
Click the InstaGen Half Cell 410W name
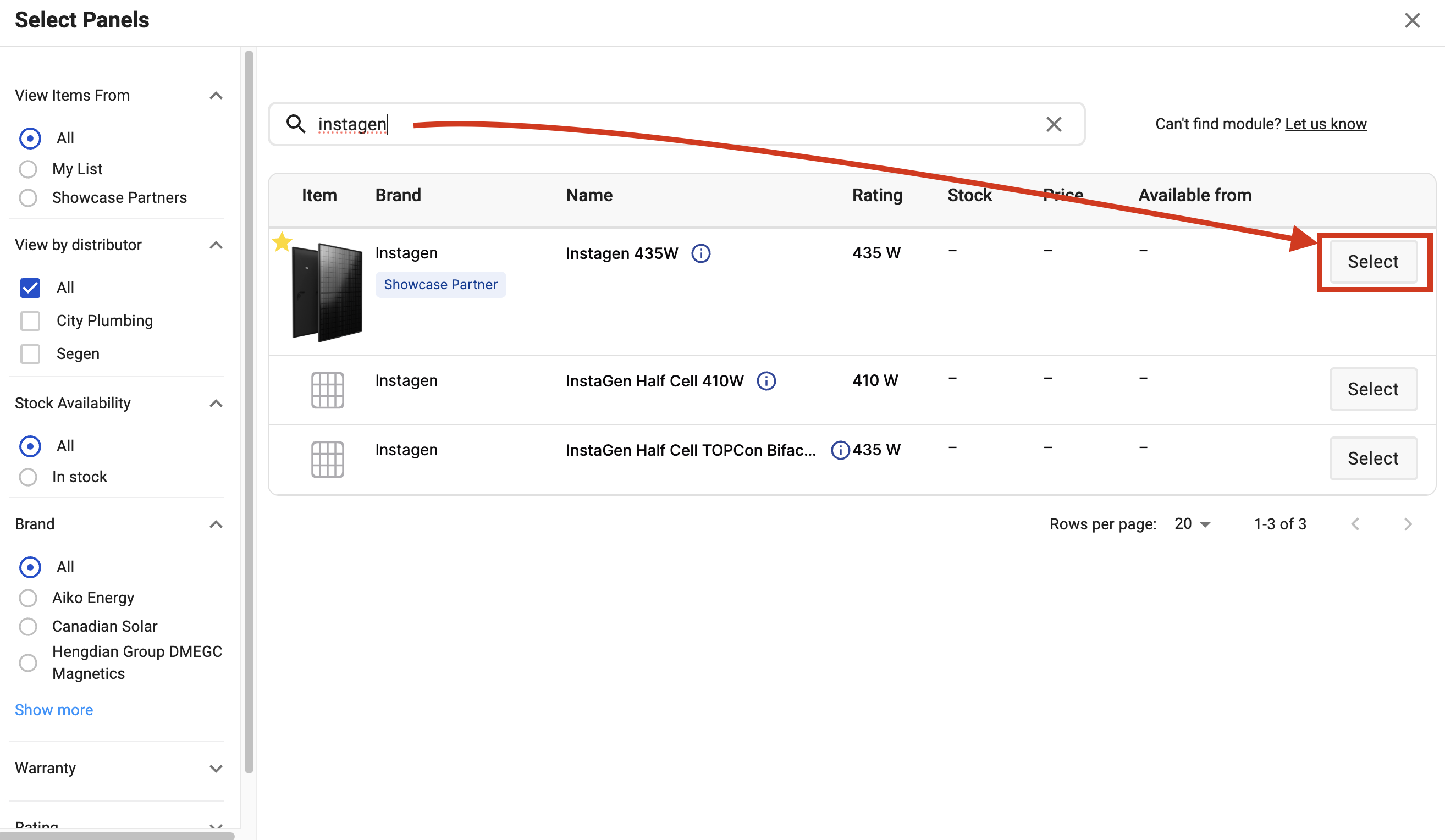coord(654,381)
